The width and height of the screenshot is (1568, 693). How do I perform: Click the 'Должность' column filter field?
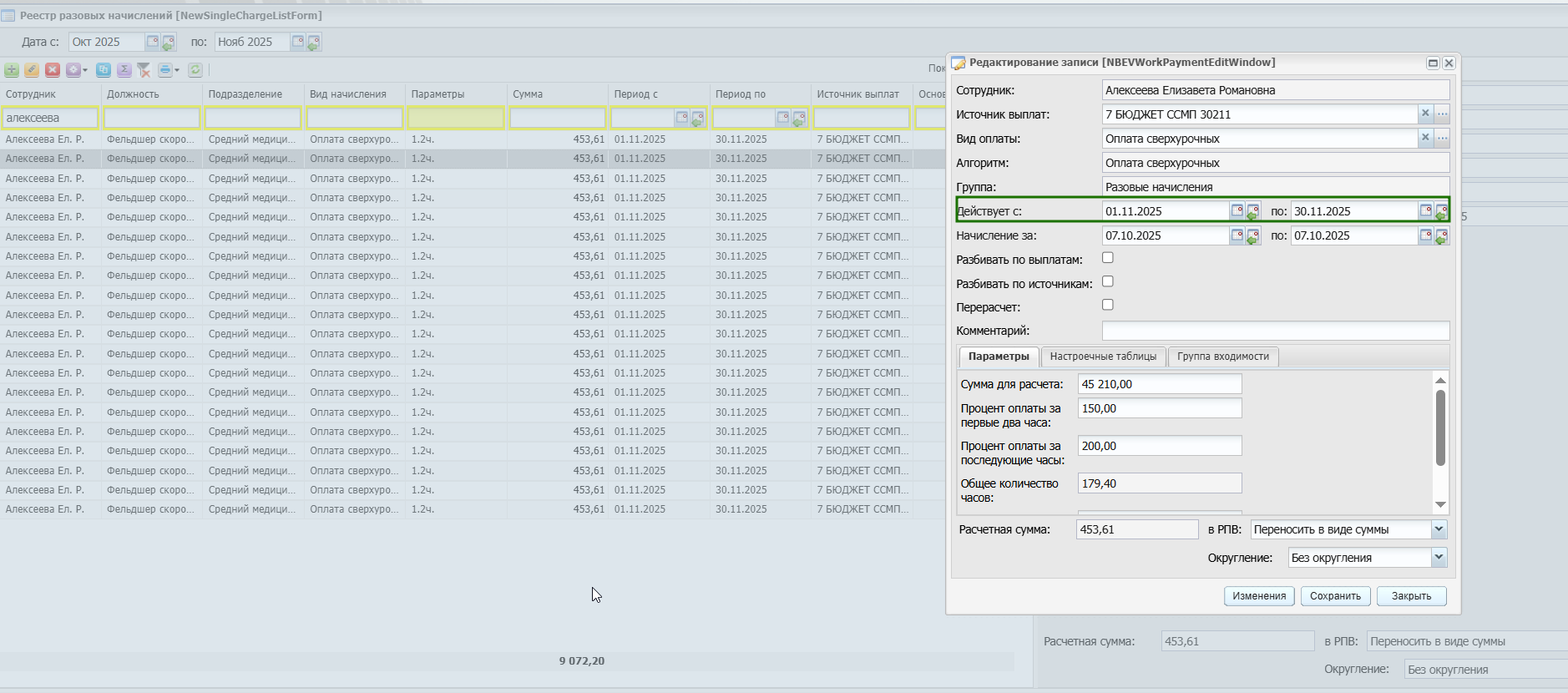[152, 118]
